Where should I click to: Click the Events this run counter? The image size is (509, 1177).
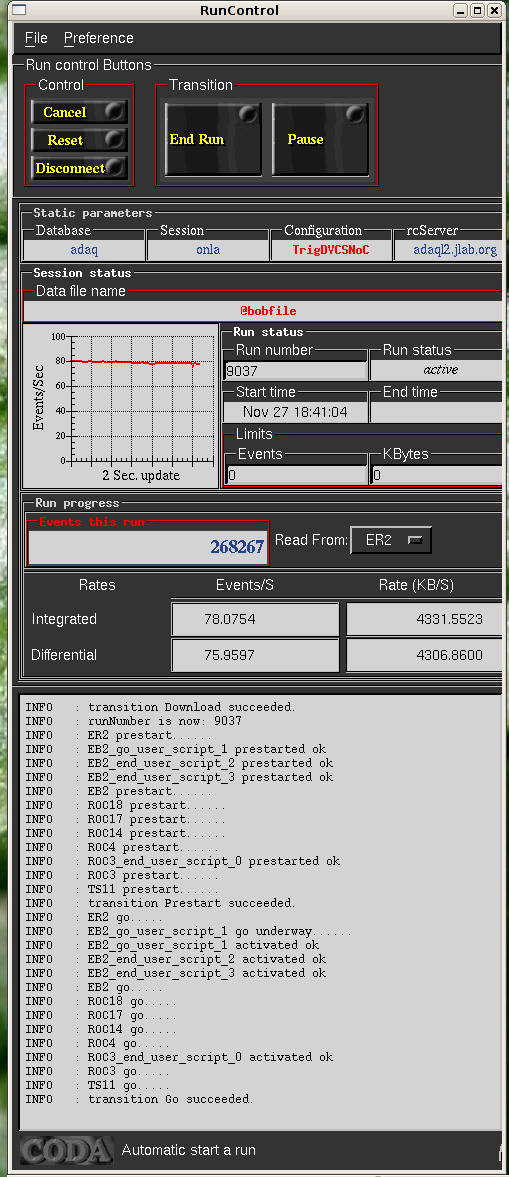[x=147, y=546]
